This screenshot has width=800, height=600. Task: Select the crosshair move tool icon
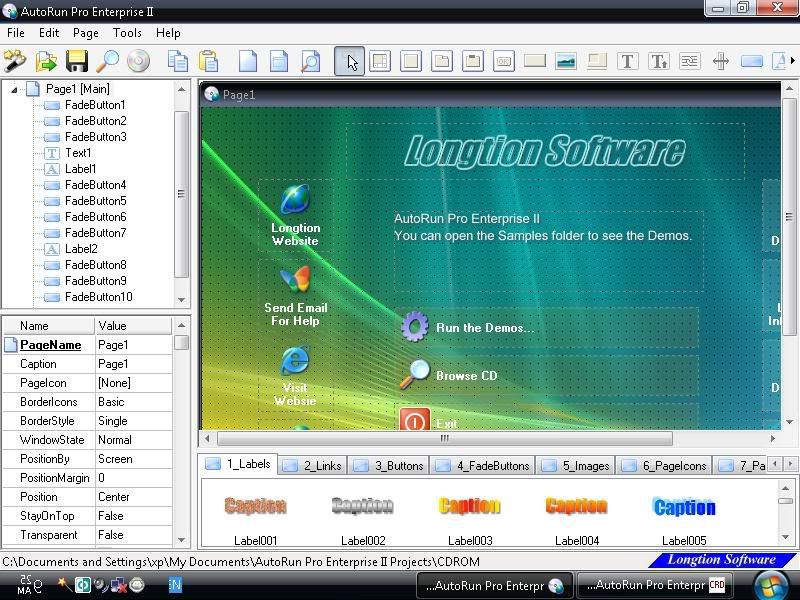[x=721, y=61]
